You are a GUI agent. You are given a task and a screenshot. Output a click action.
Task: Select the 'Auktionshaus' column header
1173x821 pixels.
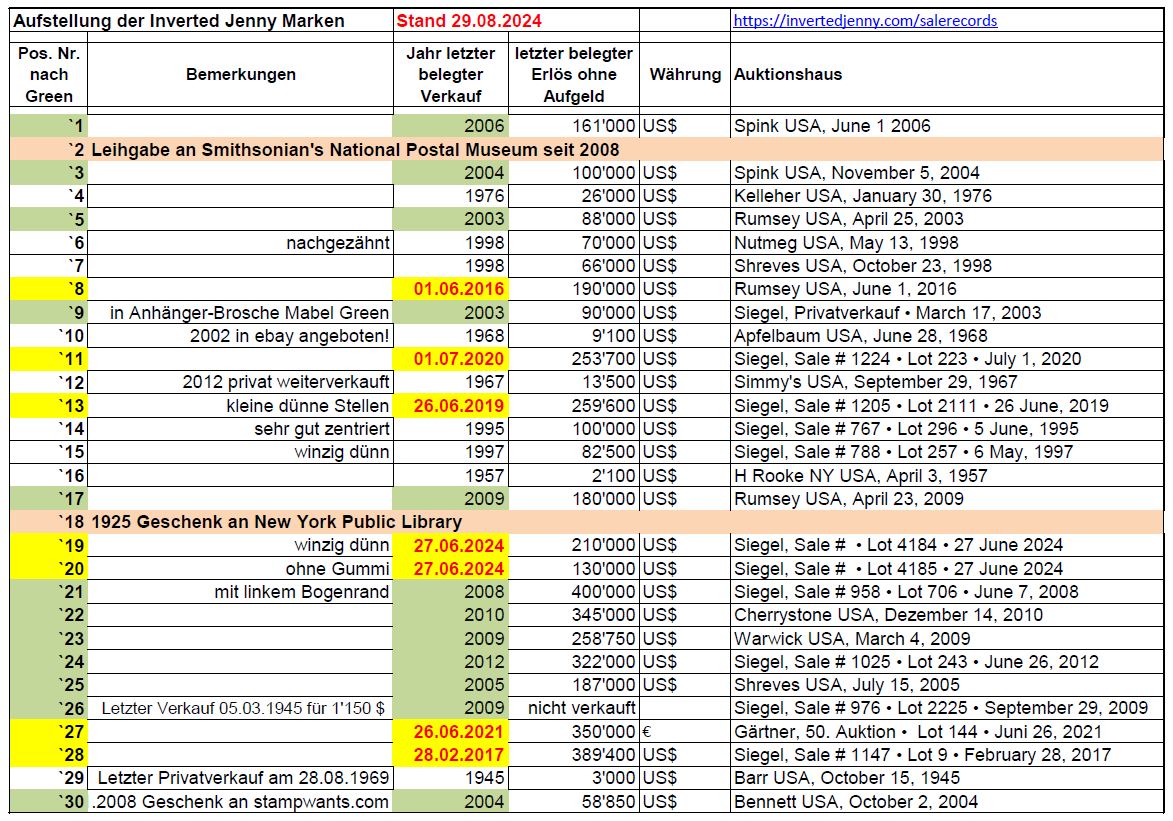(x=788, y=74)
